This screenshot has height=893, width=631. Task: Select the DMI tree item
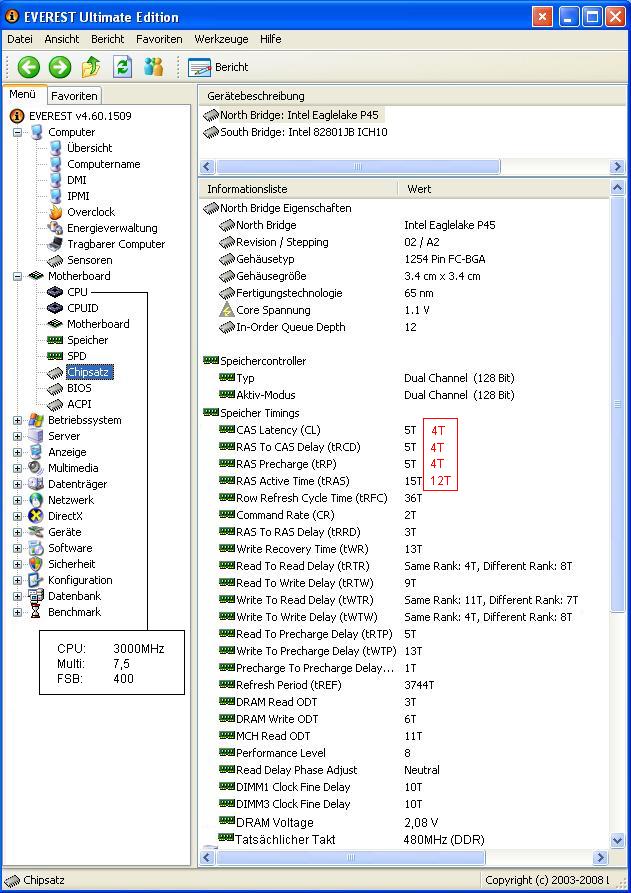click(77, 180)
